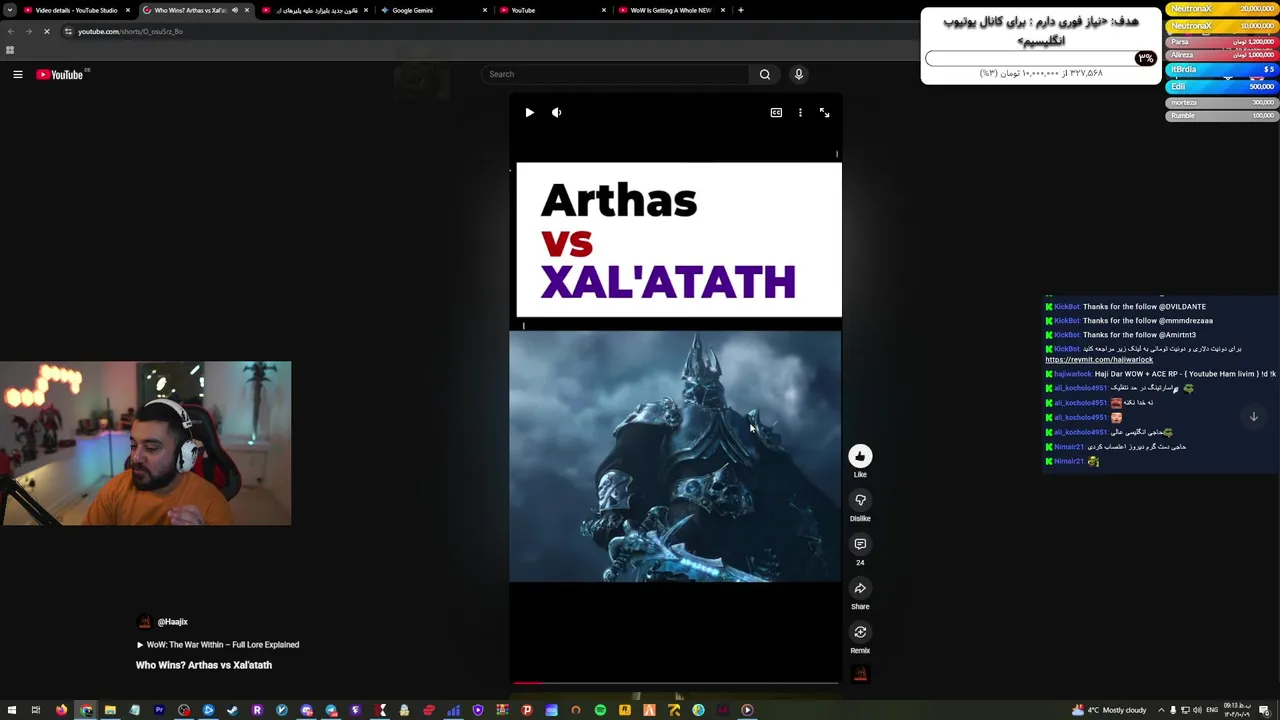Image resolution: width=1280 pixels, height=720 pixels.
Task: Open File Explorer from the taskbar
Action: click(x=110, y=710)
